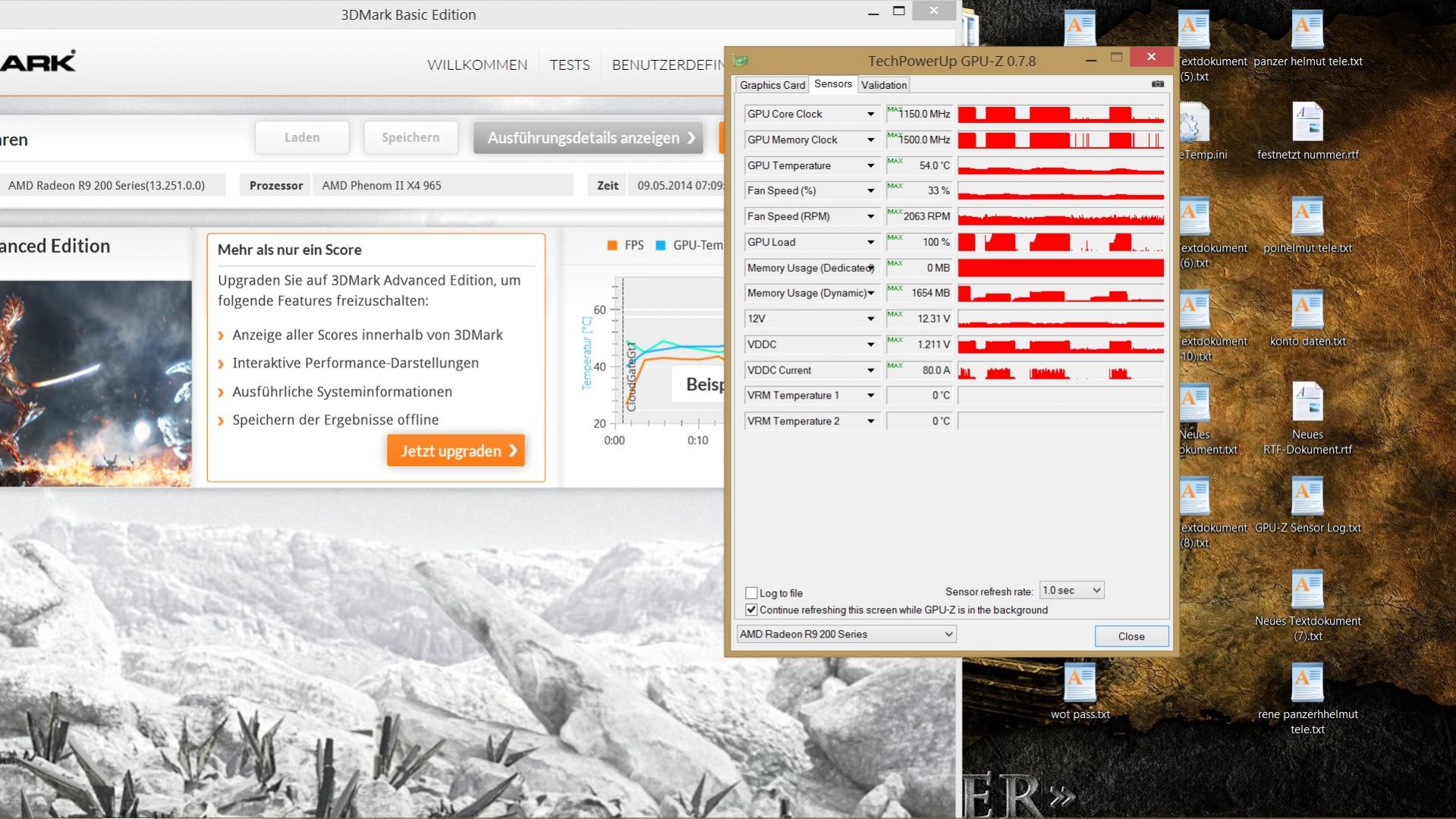1456x819 pixels.
Task: Select the Neues Textdokument (7).txt desktop icon
Action: coord(1307,606)
